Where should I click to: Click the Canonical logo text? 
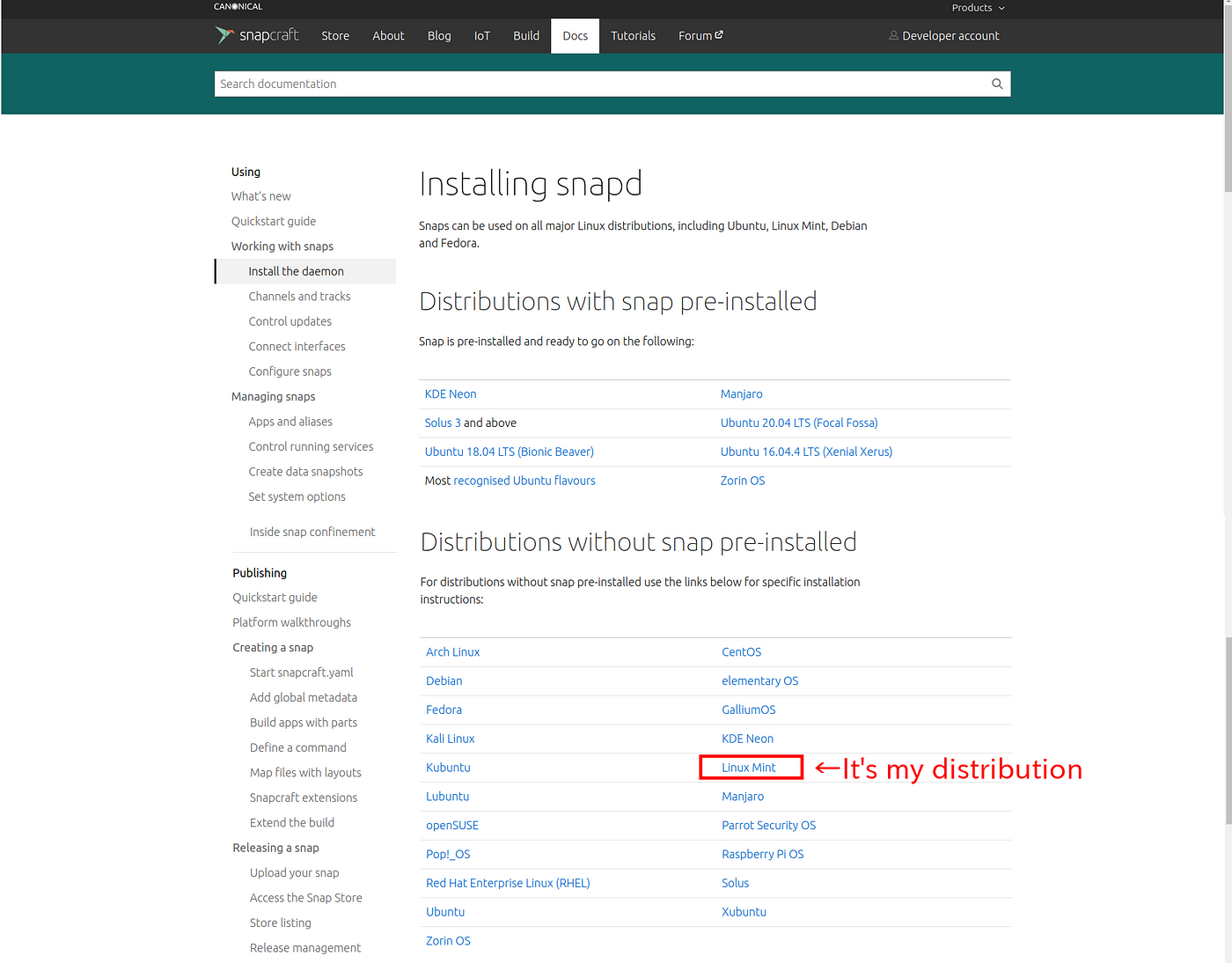pyautogui.click(x=238, y=7)
